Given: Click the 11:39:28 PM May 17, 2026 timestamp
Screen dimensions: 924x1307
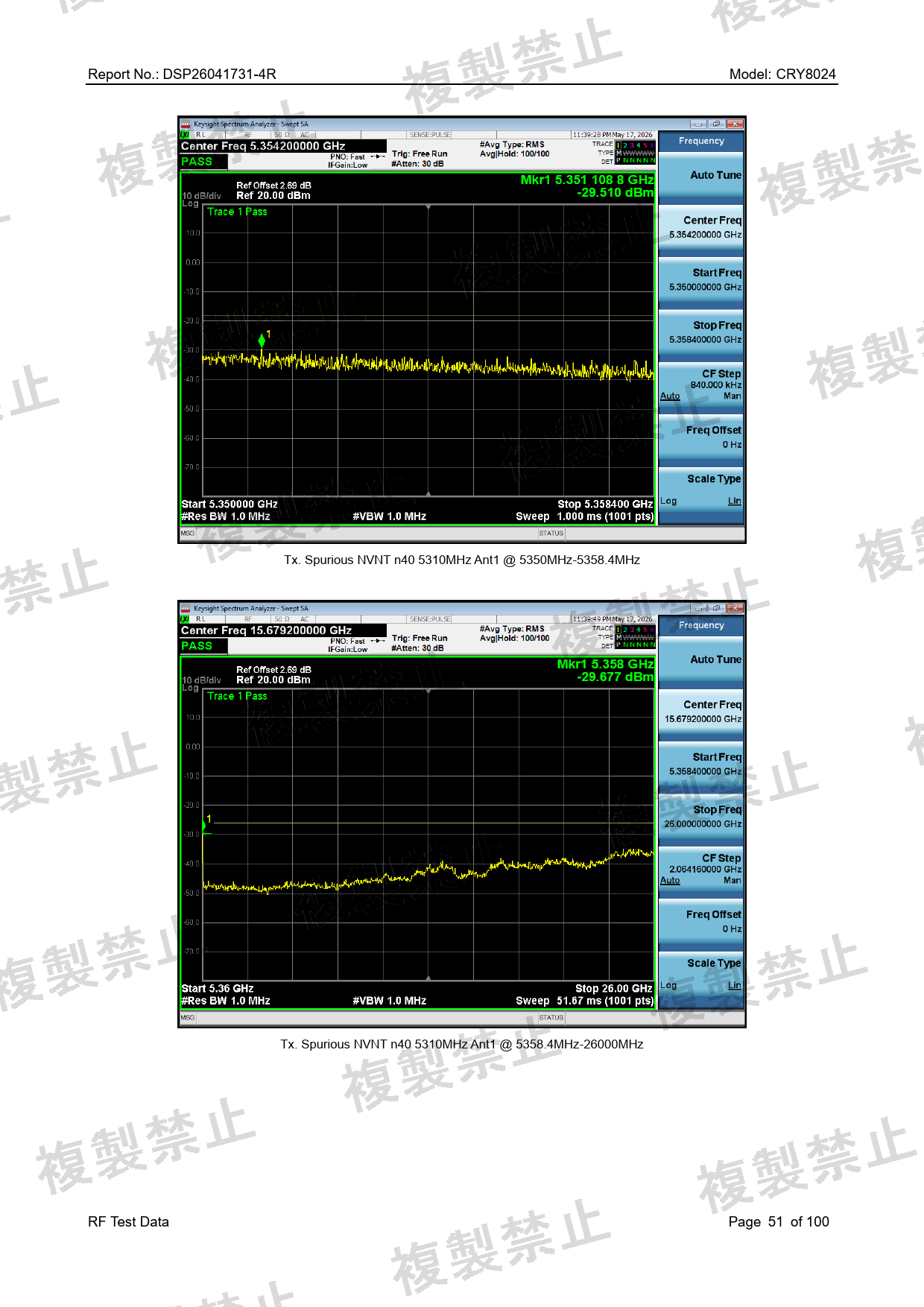Looking at the screenshot, I should click(x=612, y=135).
